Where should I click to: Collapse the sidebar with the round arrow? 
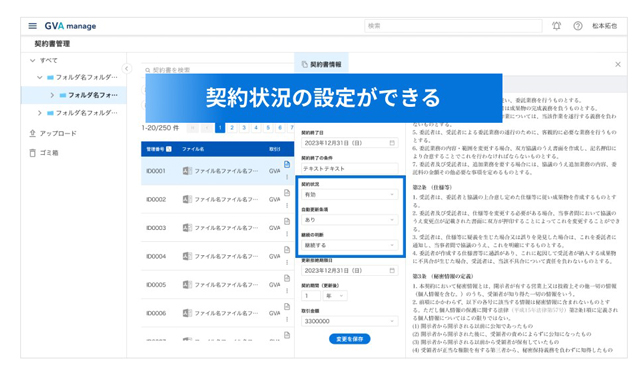[x=127, y=69]
